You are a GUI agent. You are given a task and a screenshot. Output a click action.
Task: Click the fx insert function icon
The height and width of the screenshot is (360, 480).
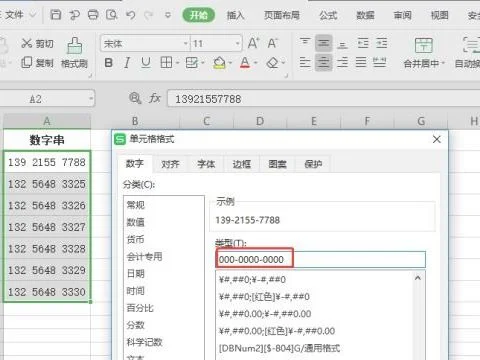tap(155, 98)
